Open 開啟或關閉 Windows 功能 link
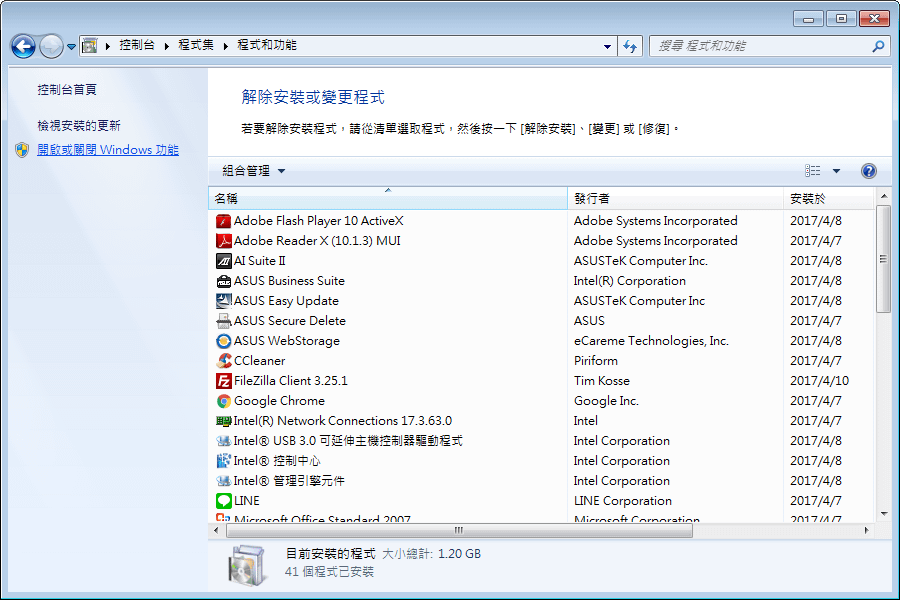The width and height of the screenshot is (900, 600). coord(108,150)
